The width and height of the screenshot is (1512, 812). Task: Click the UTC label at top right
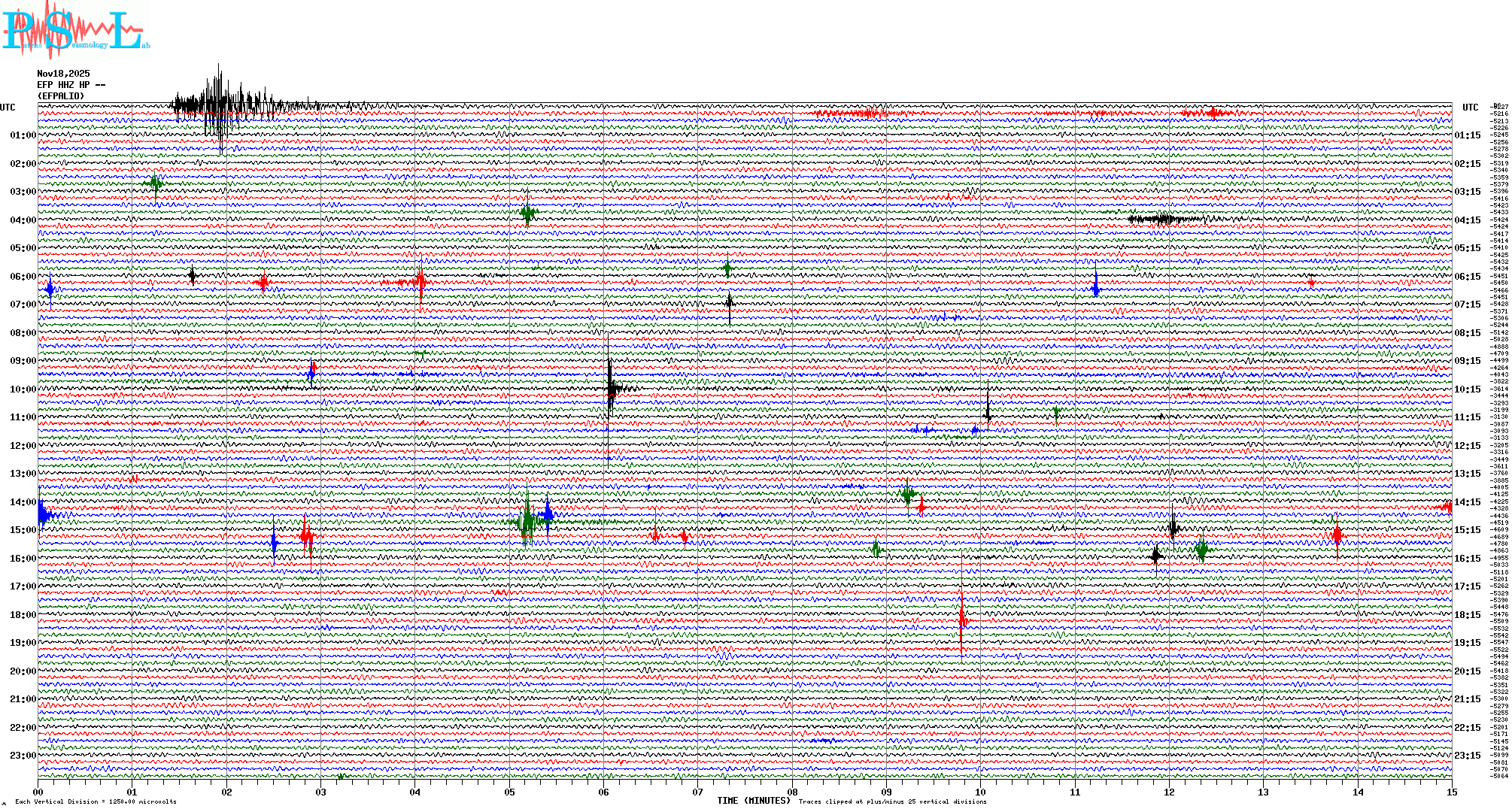click(x=1470, y=108)
